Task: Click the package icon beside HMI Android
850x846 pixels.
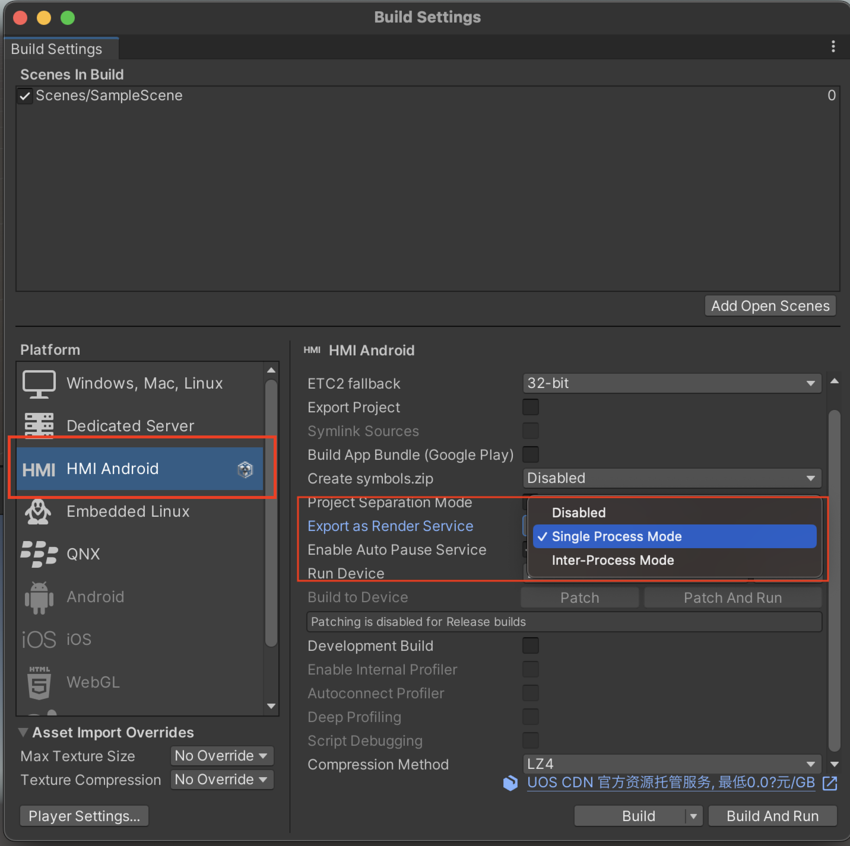Action: click(x=245, y=468)
